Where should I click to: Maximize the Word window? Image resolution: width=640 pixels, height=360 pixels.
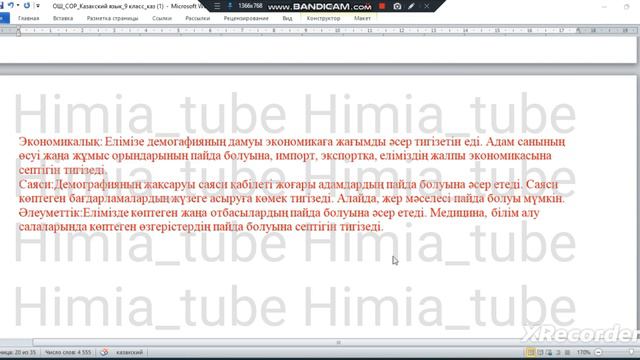pyautogui.click(x=627, y=6)
